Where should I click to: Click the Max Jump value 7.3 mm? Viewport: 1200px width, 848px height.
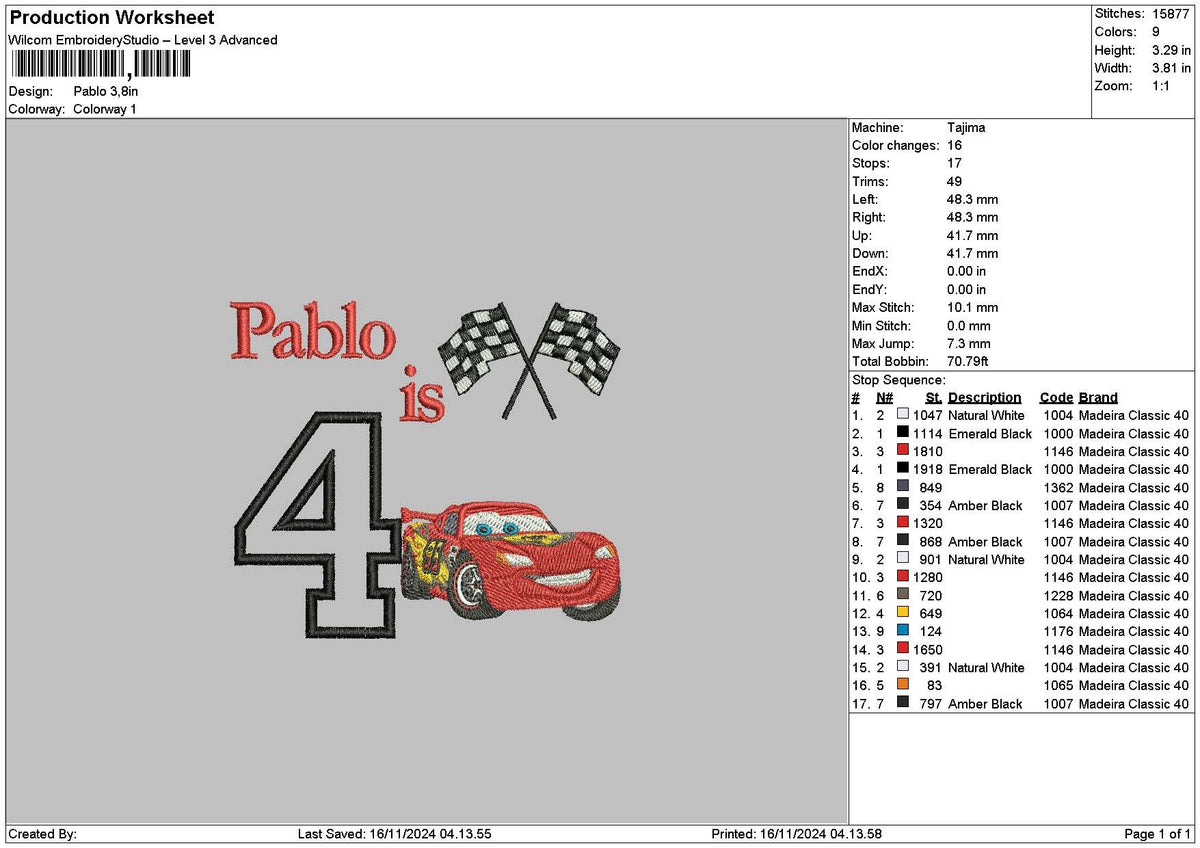(969, 344)
